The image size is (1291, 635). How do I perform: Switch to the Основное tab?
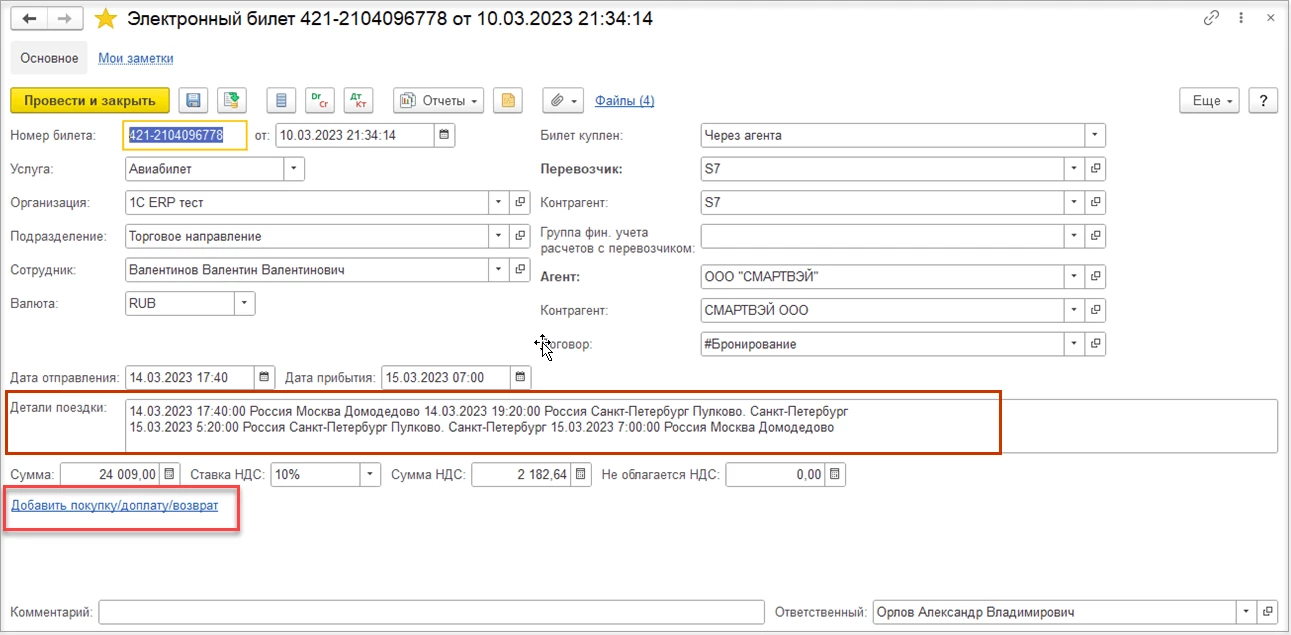click(49, 58)
